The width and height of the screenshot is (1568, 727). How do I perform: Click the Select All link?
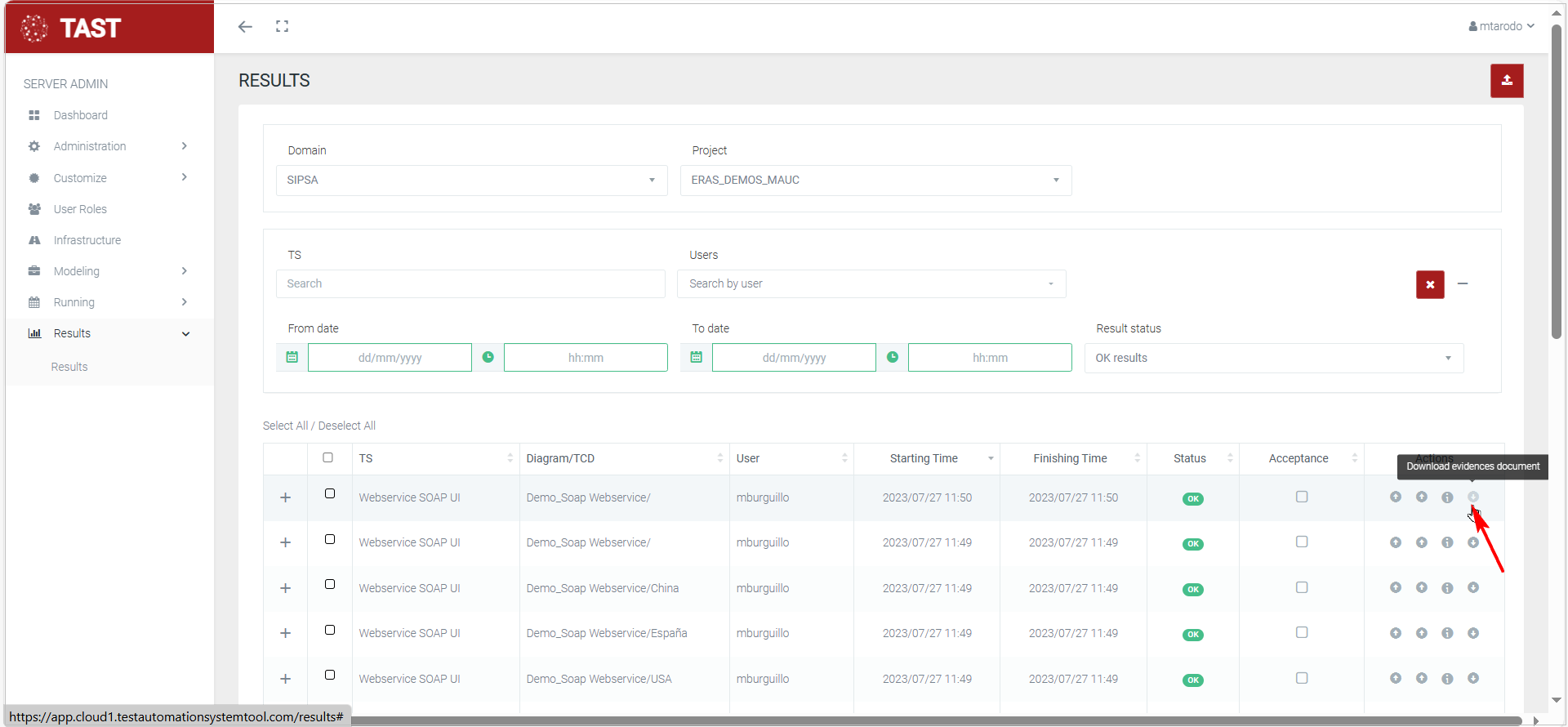(285, 426)
